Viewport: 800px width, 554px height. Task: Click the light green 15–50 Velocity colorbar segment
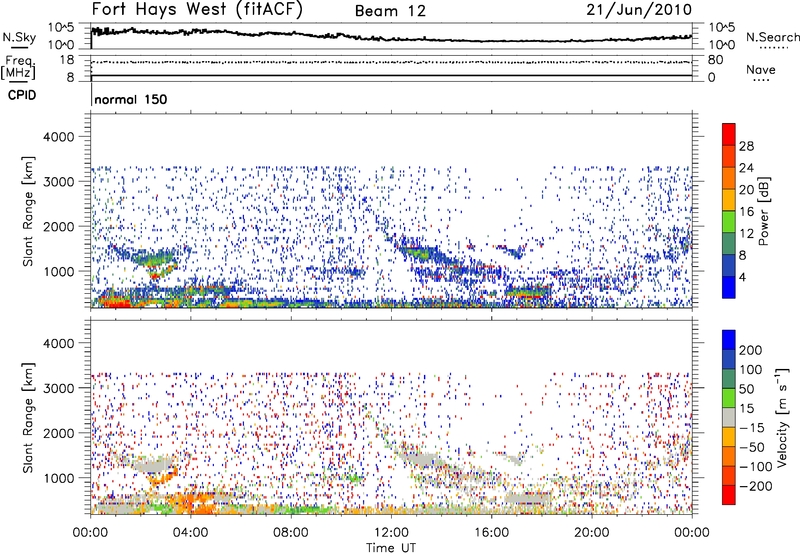pyautogui.click(x=729, y=398)
